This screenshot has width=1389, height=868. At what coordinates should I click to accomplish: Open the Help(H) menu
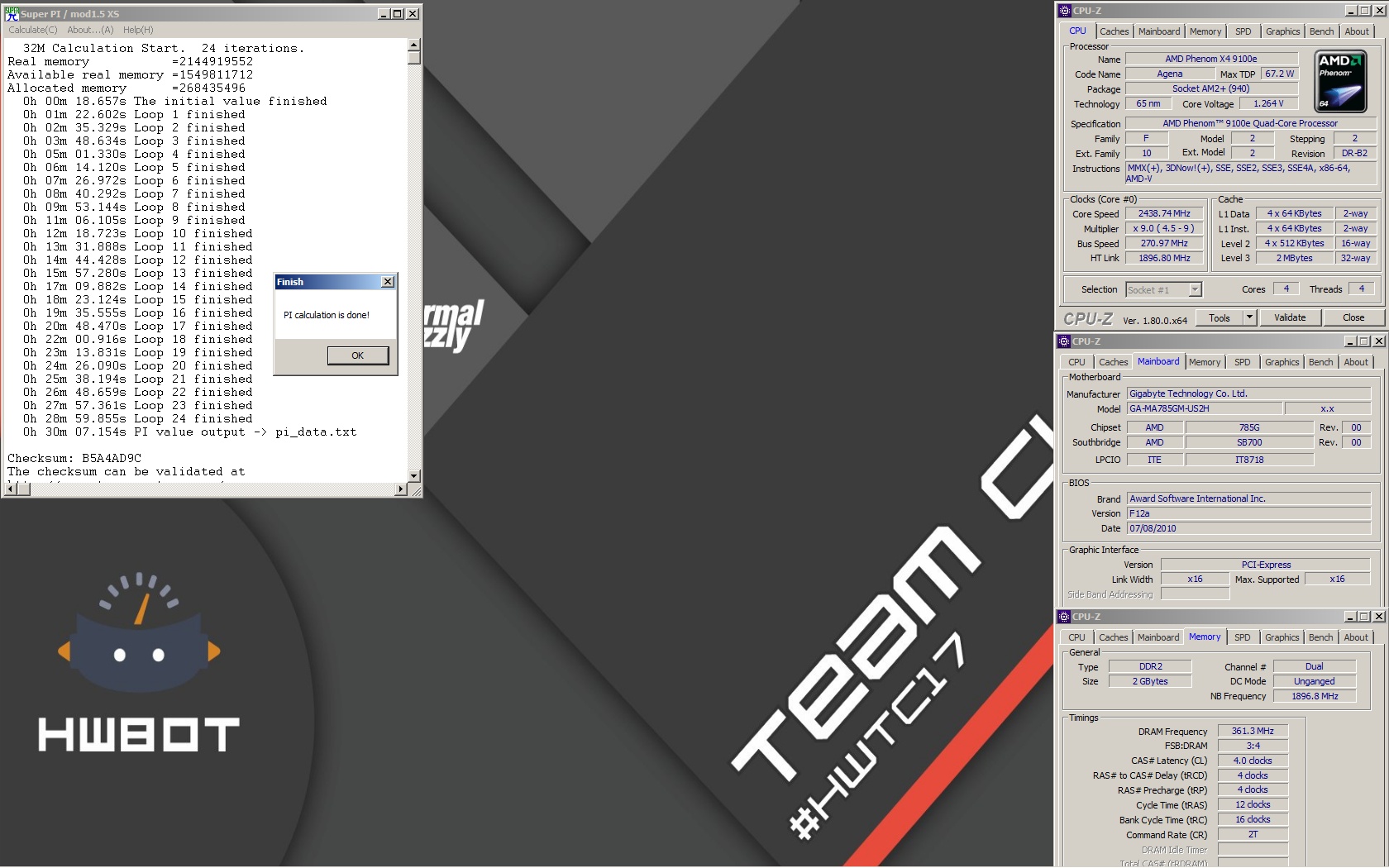coord(138,30)
